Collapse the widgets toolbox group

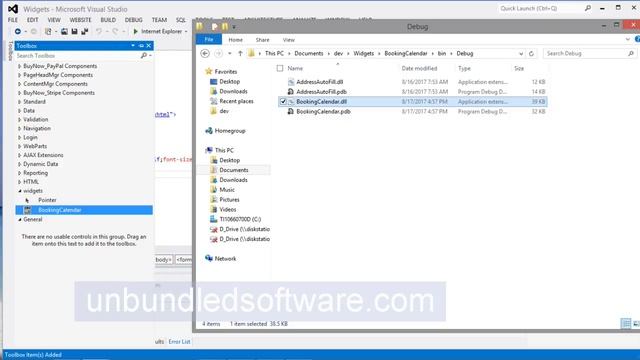[x=20, y=191]
